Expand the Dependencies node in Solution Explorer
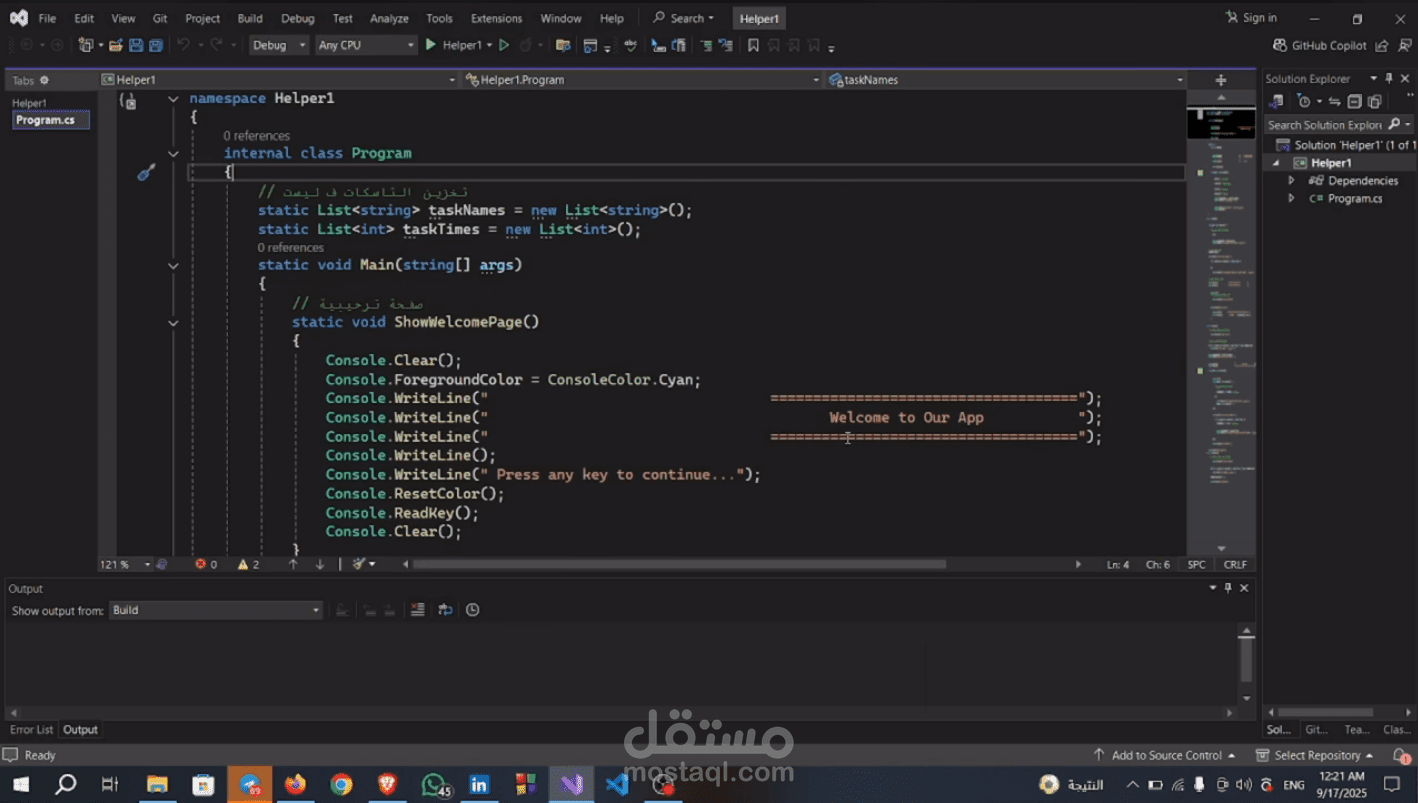The image size is (1418, 803). coord(1291,181)
